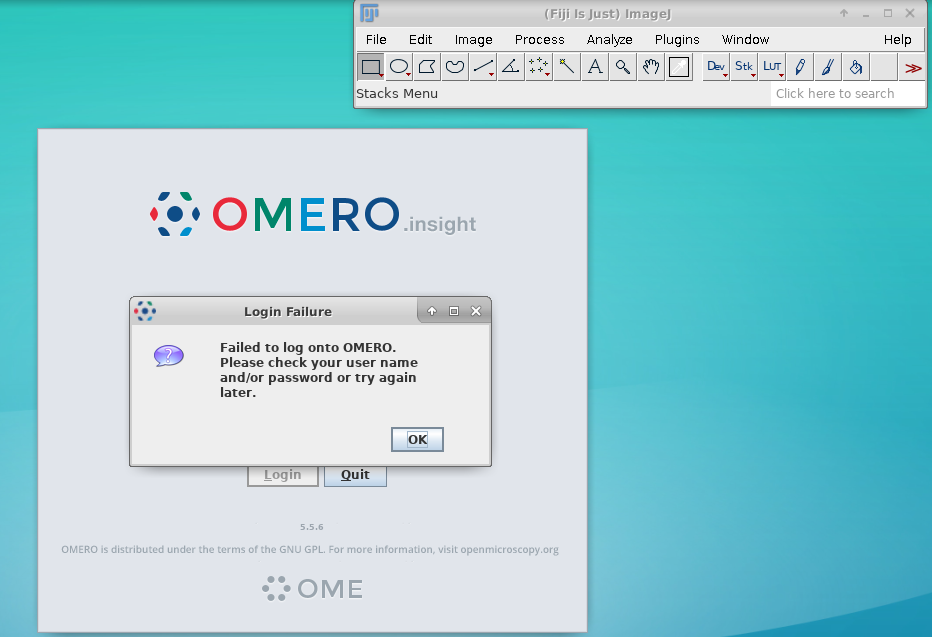932x637 pixels.
Task: Click the Fiji search field
Action: click(845, 93)
